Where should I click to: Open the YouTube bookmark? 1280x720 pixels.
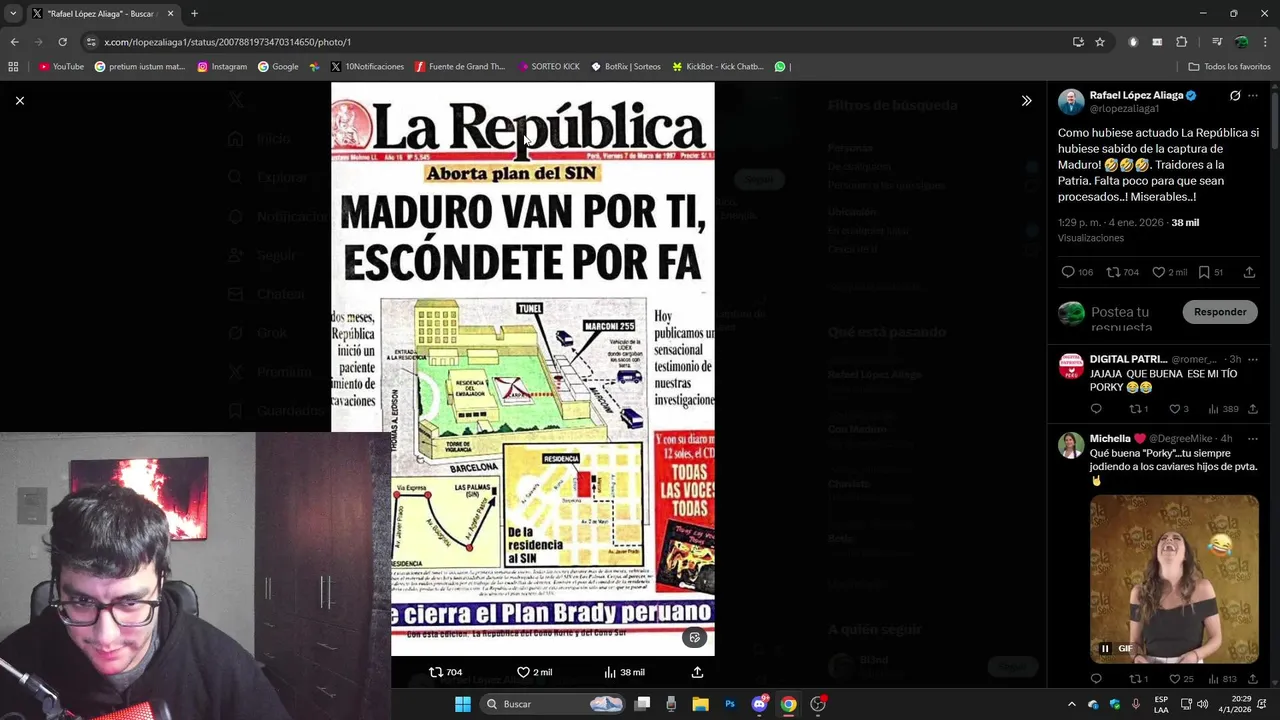(x=61, y=67)
